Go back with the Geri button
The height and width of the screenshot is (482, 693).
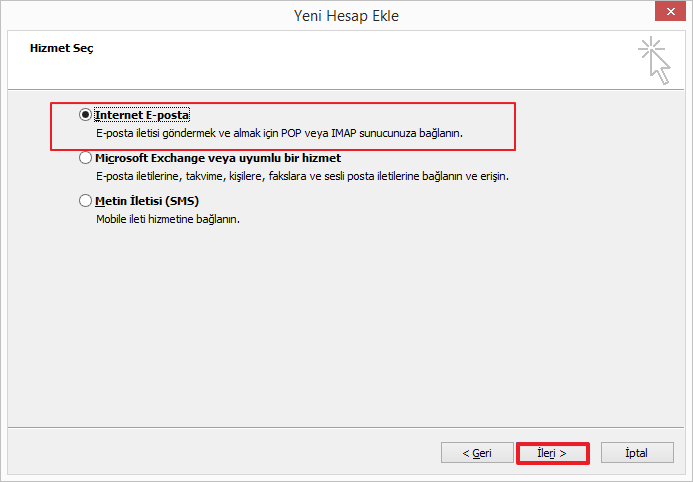point(477,453)
